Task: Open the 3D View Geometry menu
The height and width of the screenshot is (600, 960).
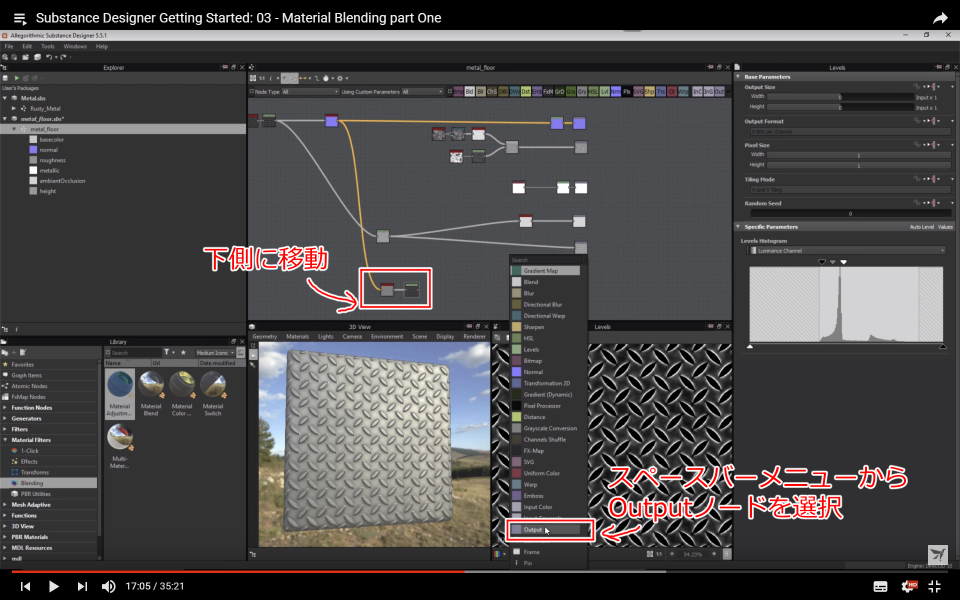Action: (264, 337)
